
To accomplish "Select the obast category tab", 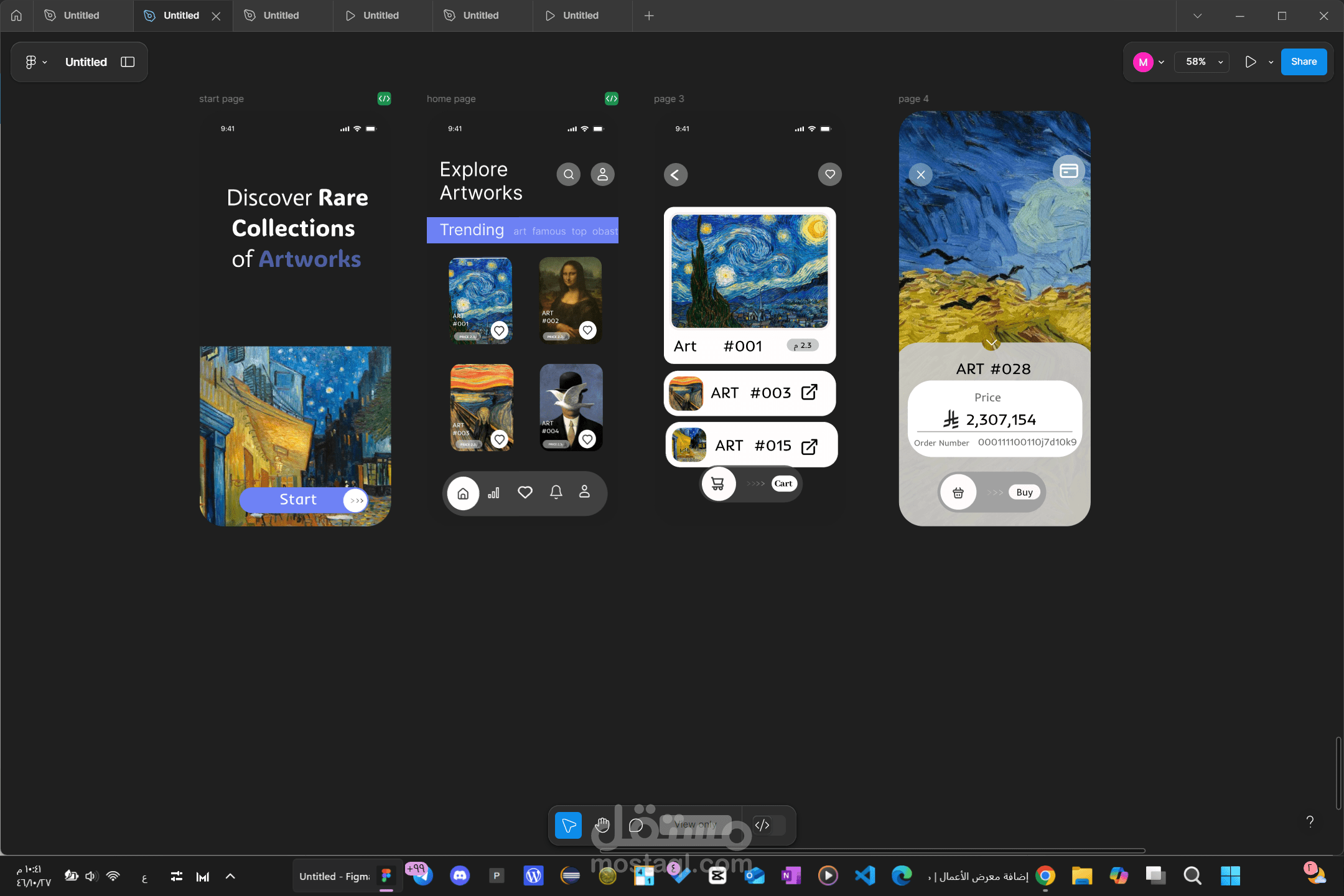I will (605, 231).
